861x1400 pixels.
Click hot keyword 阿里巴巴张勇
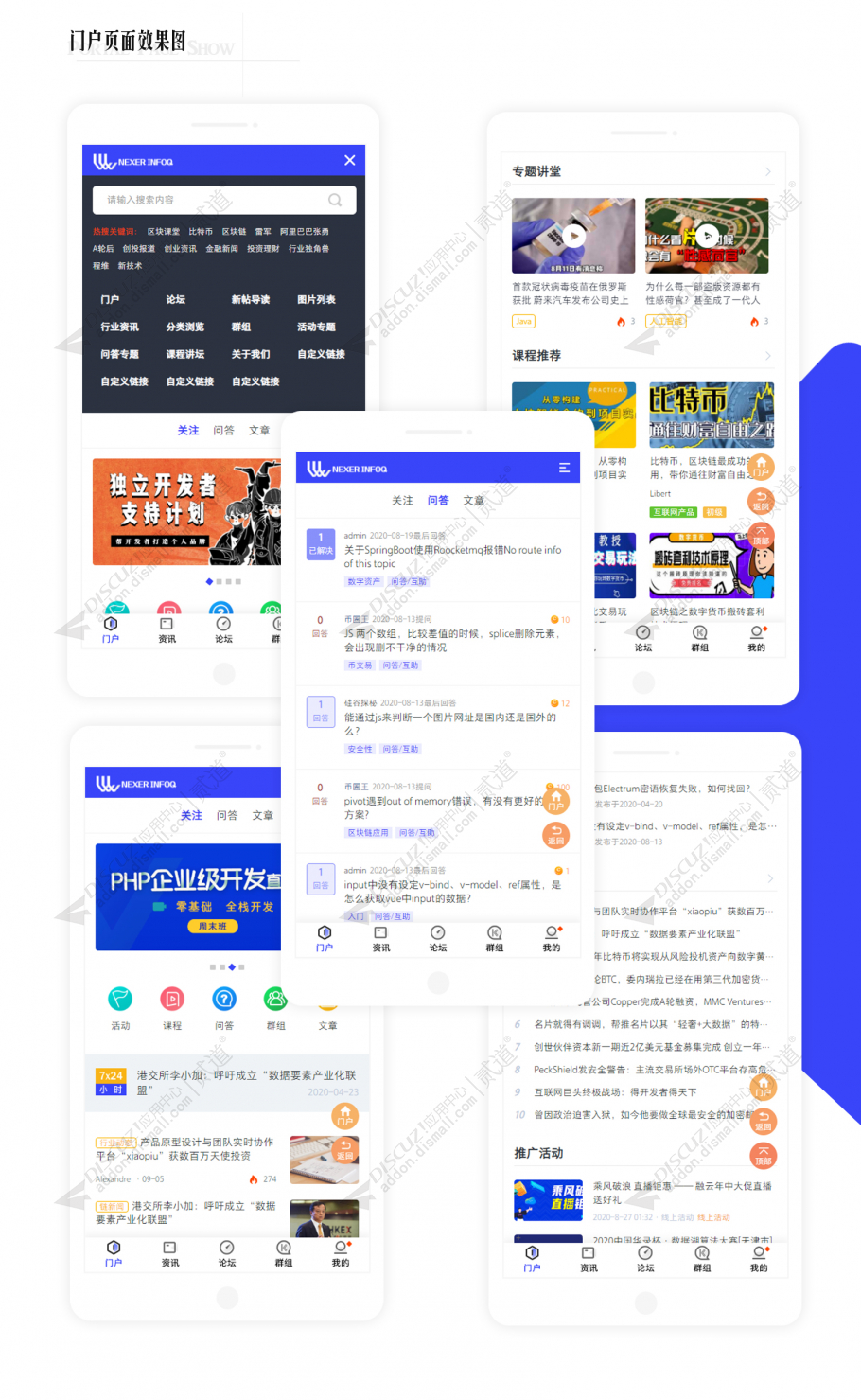(x=305, y=231)
